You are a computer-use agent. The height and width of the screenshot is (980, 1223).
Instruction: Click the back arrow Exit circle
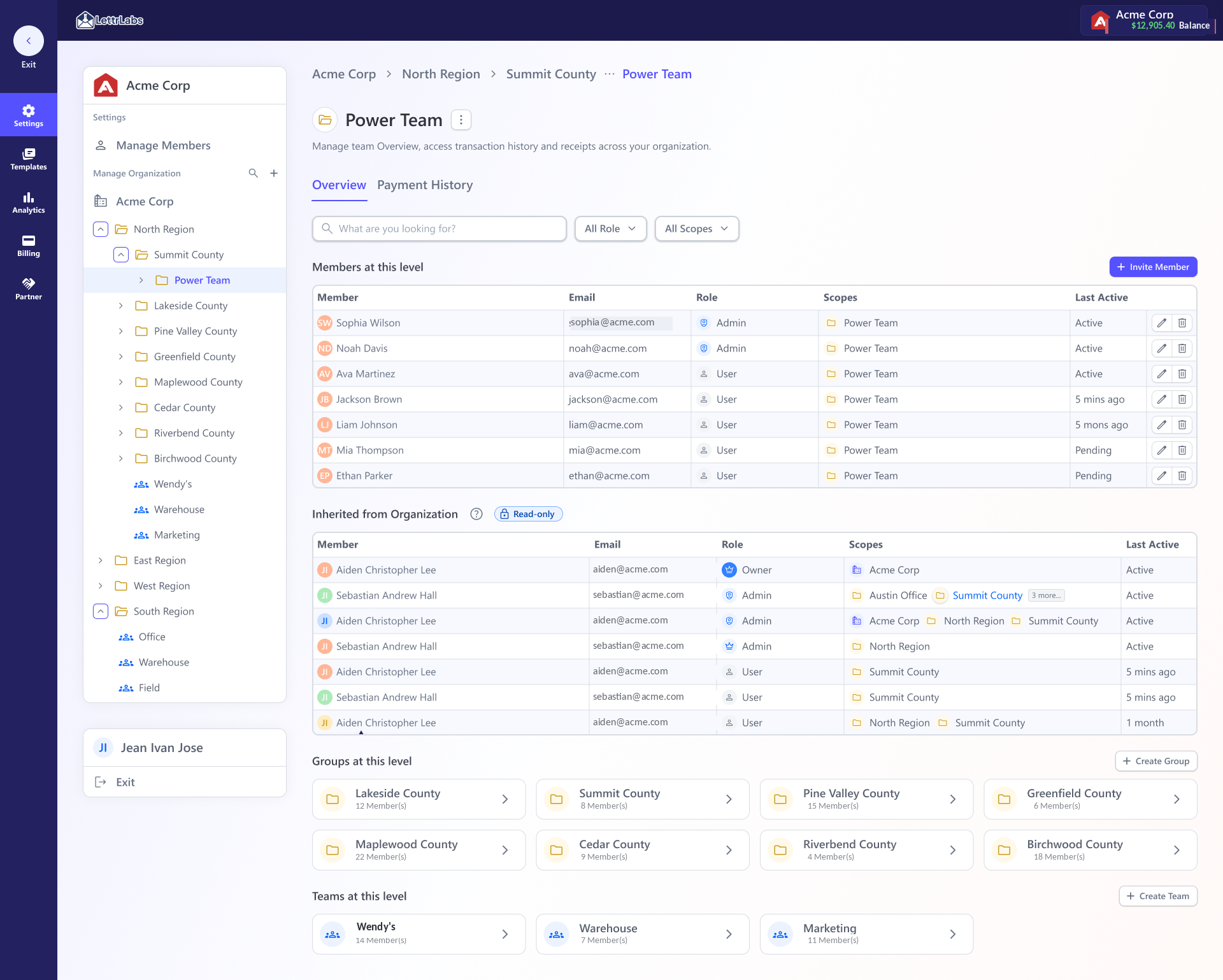pyautogui.click(x=28, y=41)
